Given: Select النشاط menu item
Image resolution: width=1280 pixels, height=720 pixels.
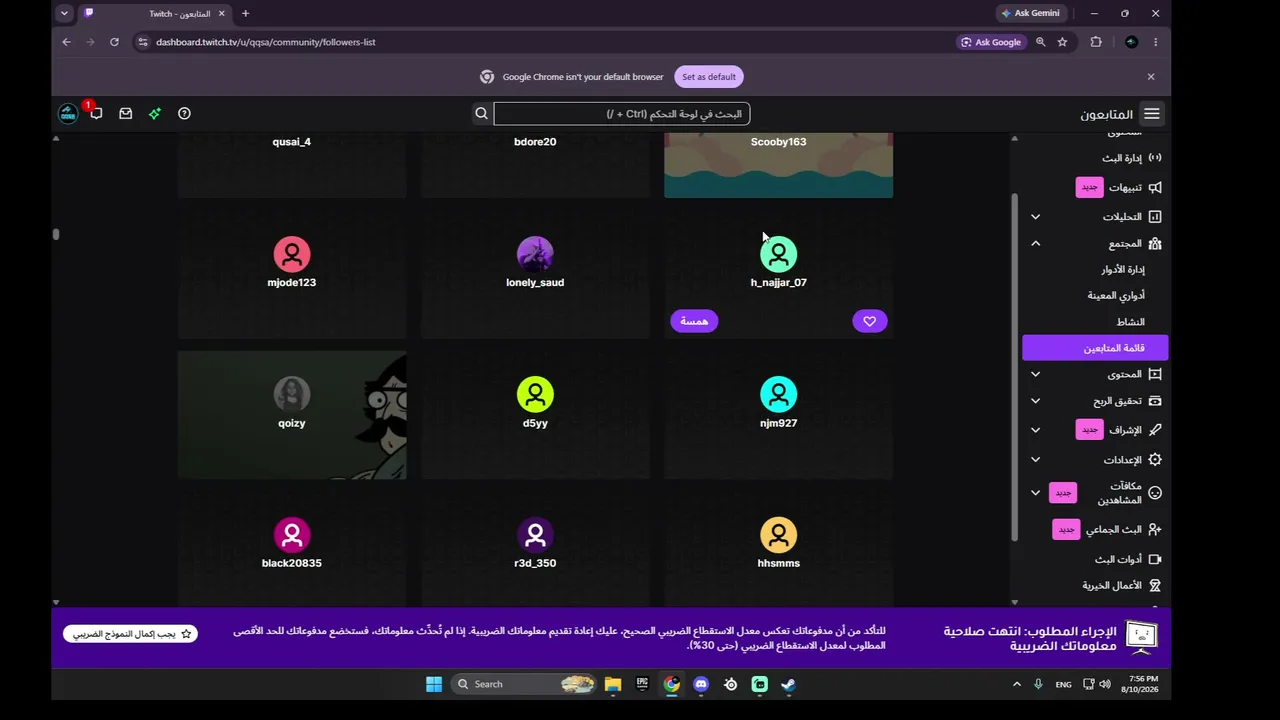Looking at the screenshot, I should point(1131,322).
